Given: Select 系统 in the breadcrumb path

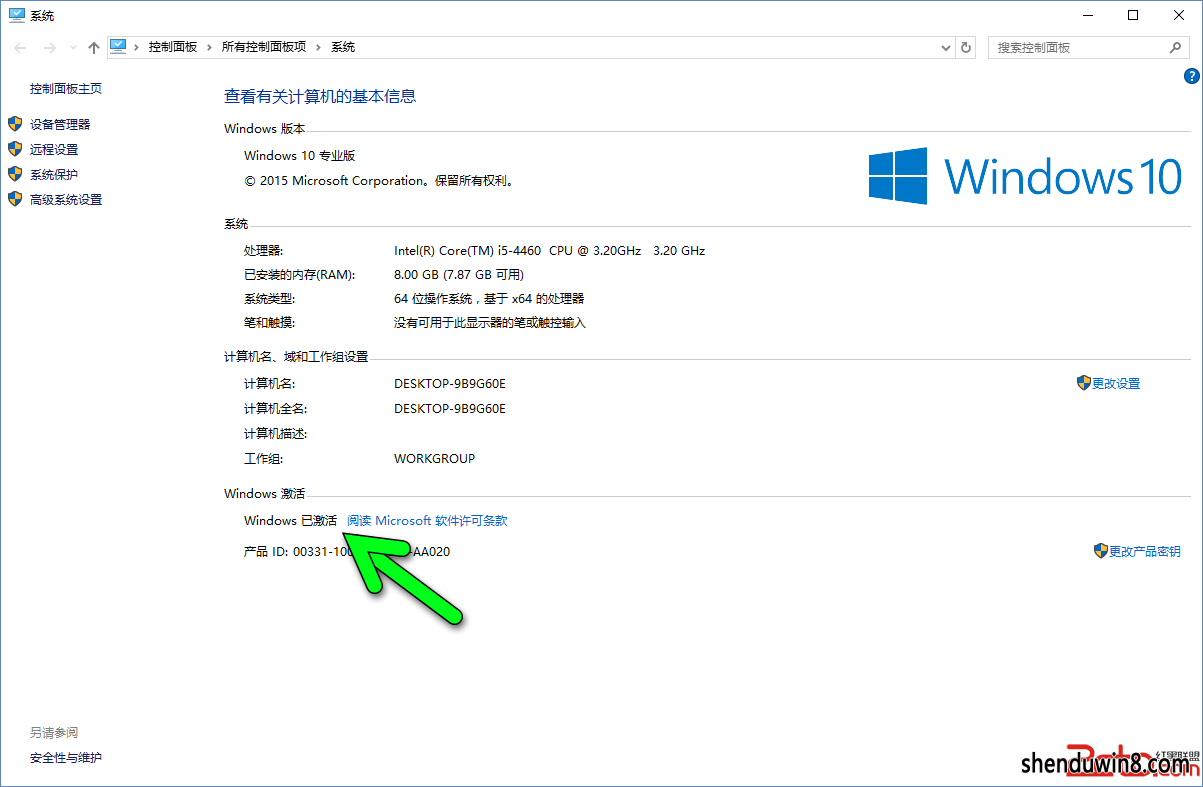Looking at the screenshot, I should [x=343, y=47].
